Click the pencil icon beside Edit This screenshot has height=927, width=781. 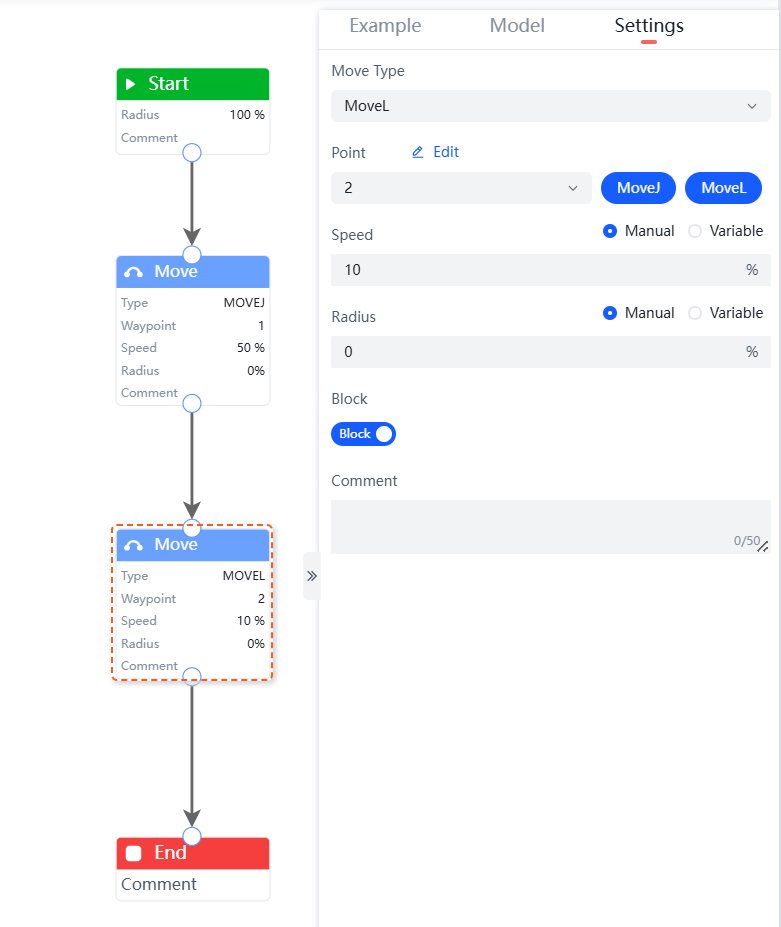pos(418,153)
